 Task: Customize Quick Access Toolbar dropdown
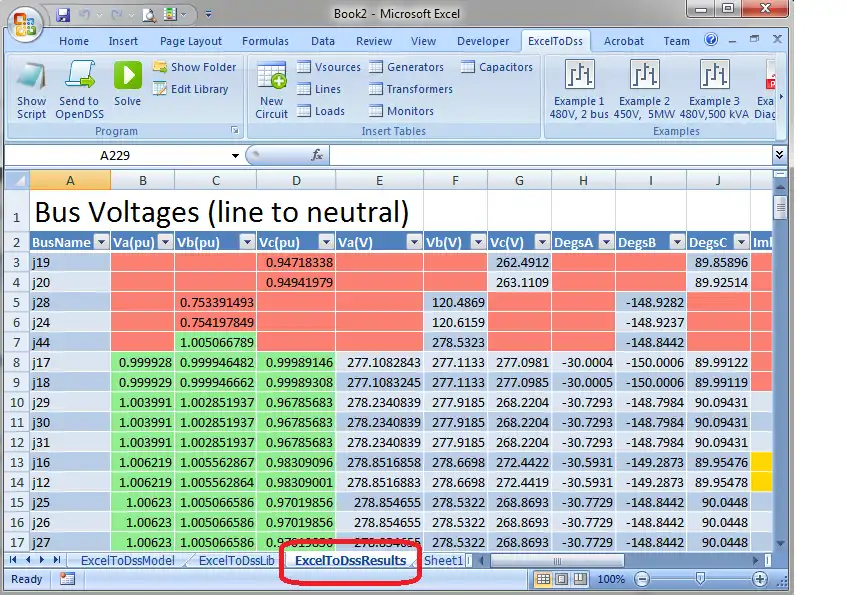click(x=208, y=15)
